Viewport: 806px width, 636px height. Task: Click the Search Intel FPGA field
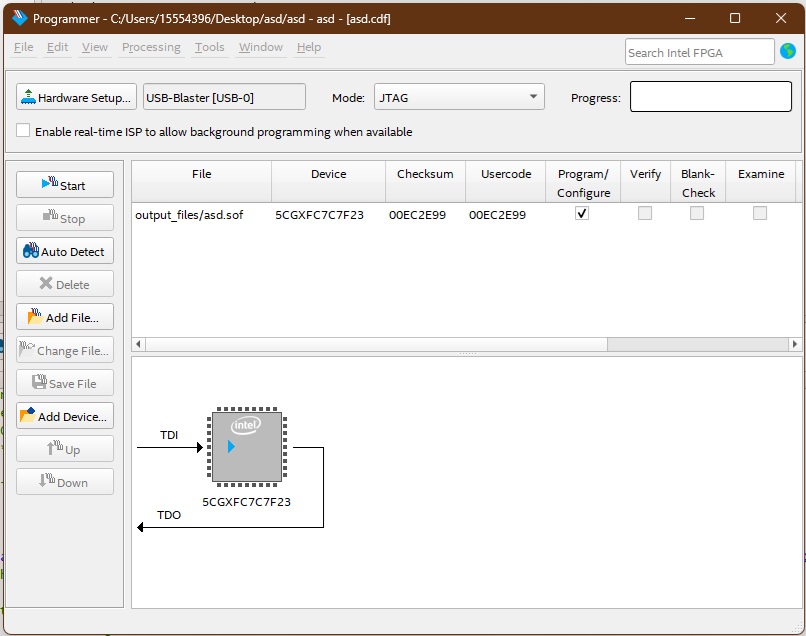click(x=699, y=52)
